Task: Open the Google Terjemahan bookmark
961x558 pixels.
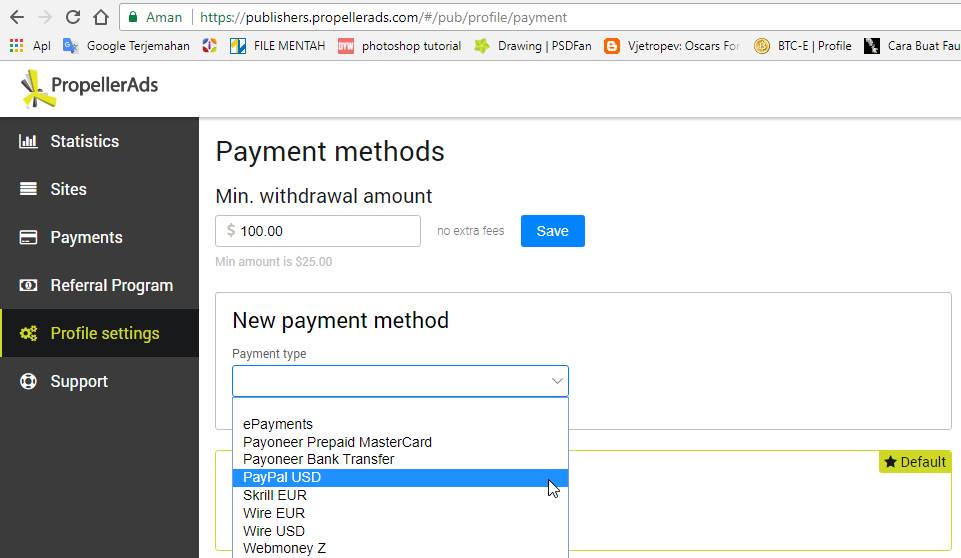Action: (126, 45)
